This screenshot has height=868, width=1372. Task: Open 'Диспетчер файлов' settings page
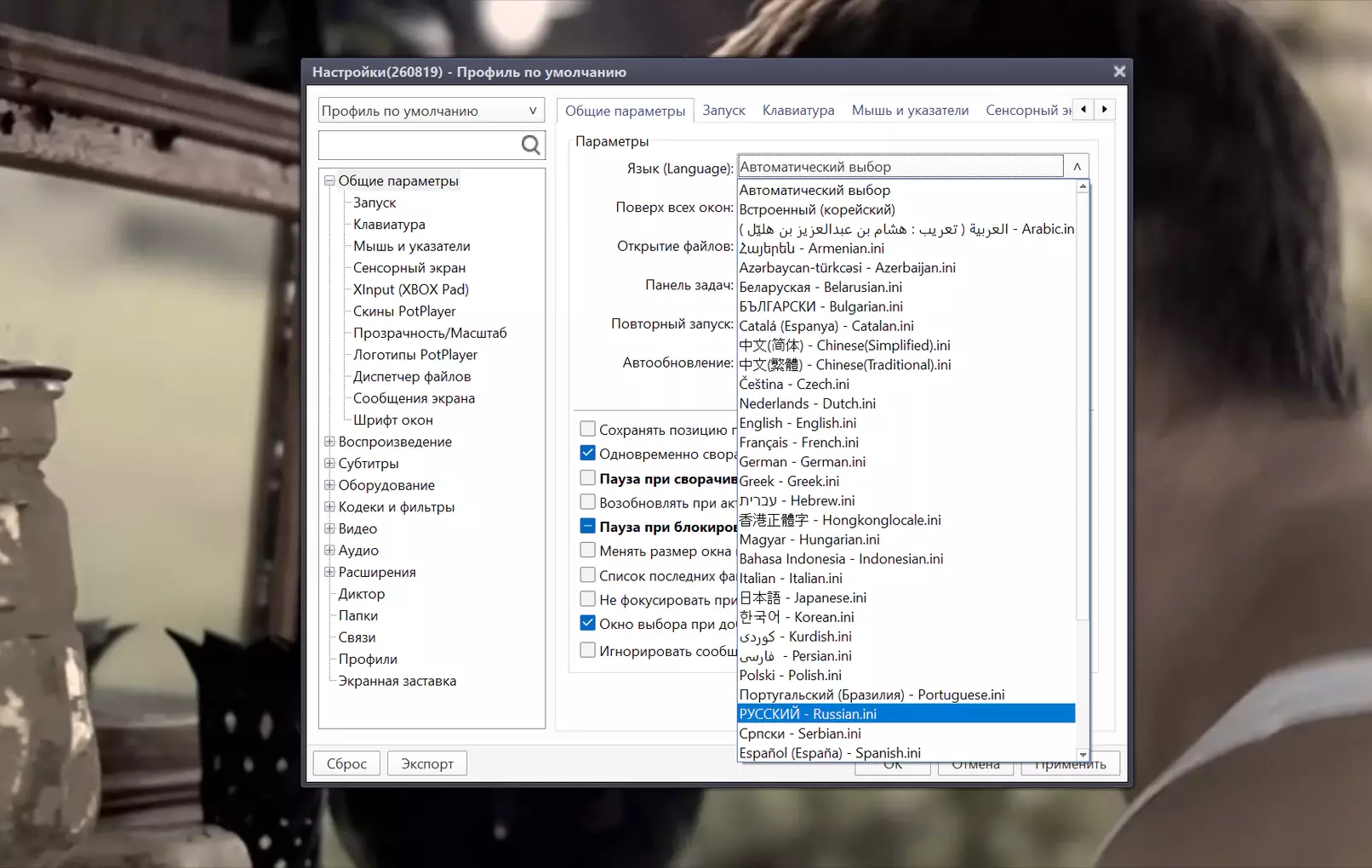click(412, 376)
